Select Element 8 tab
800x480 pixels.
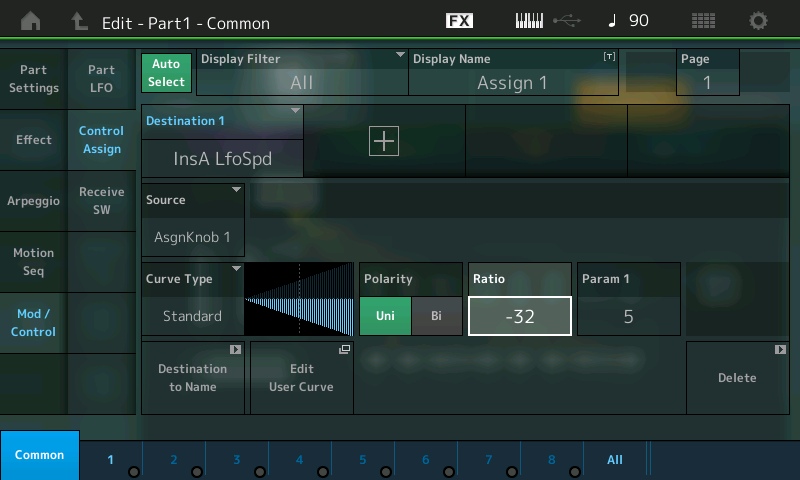(x=552, y=460)
